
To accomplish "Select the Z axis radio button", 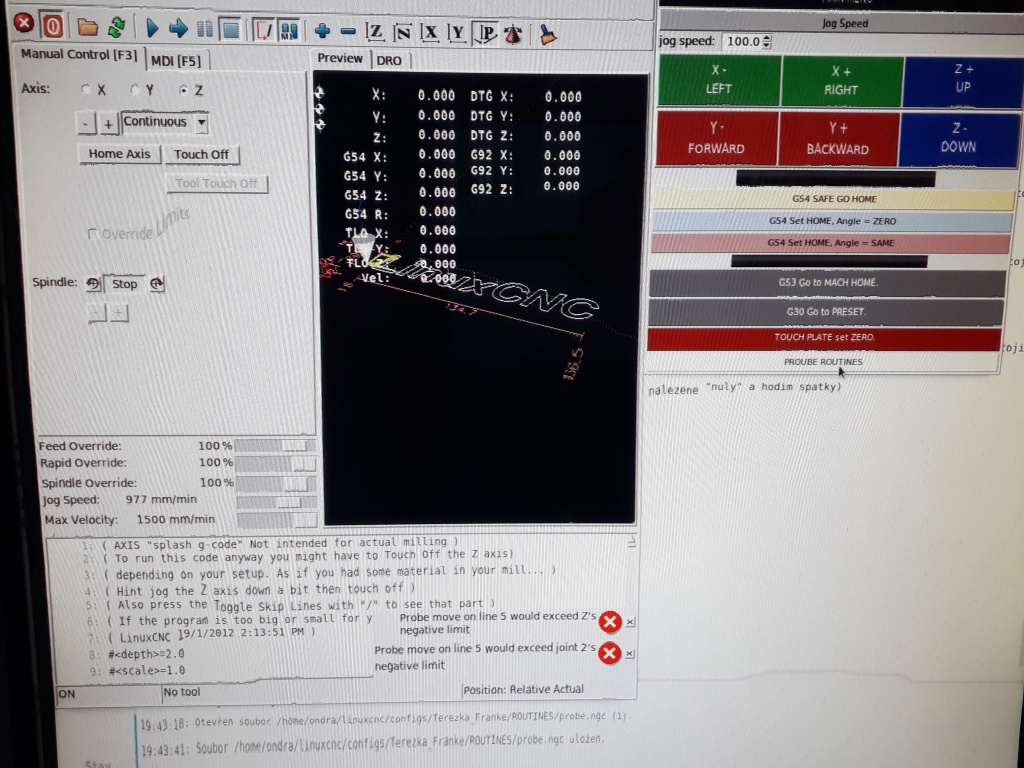I will [184, 90].
